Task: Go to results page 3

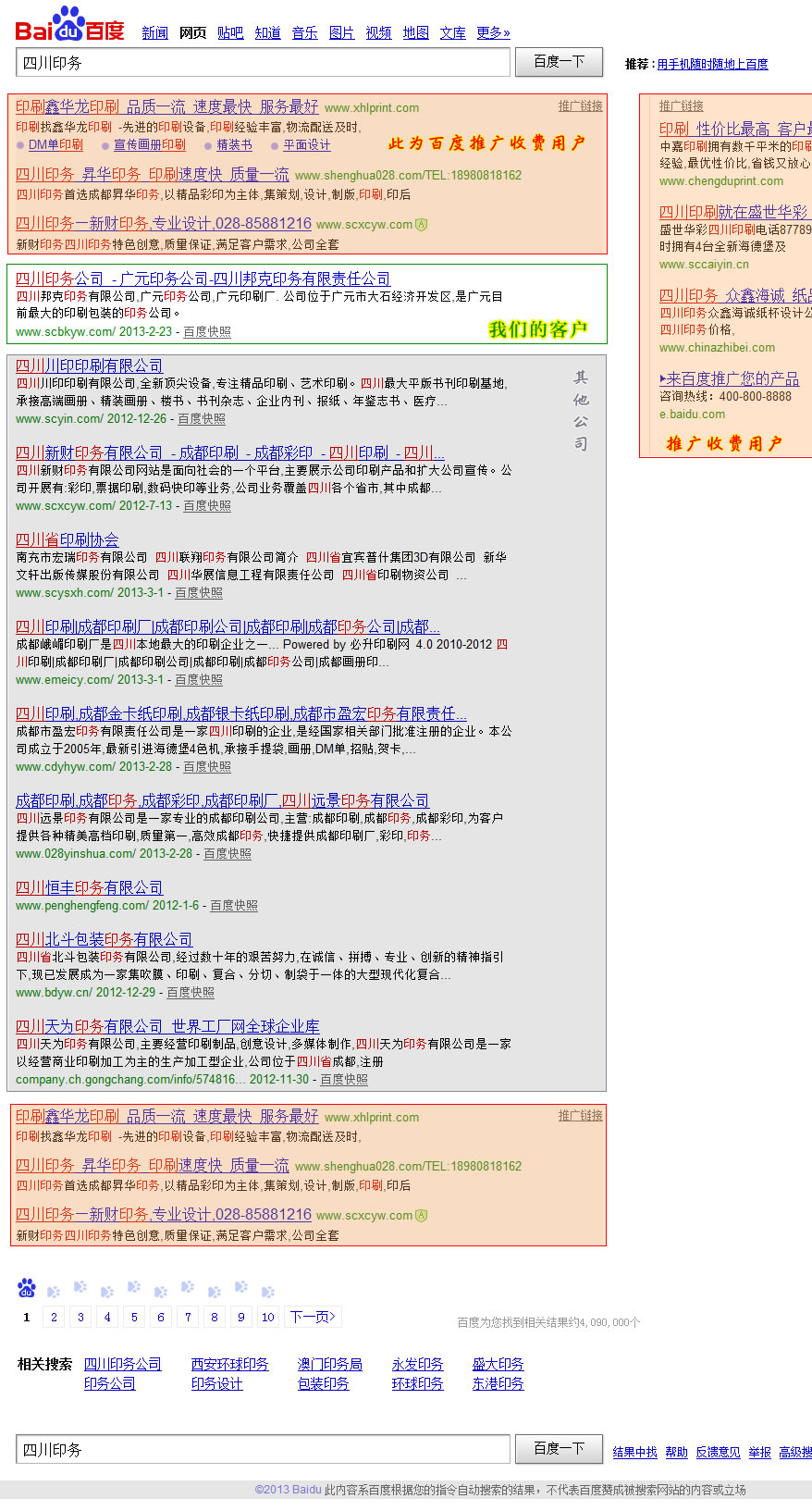Action: 80,1317
